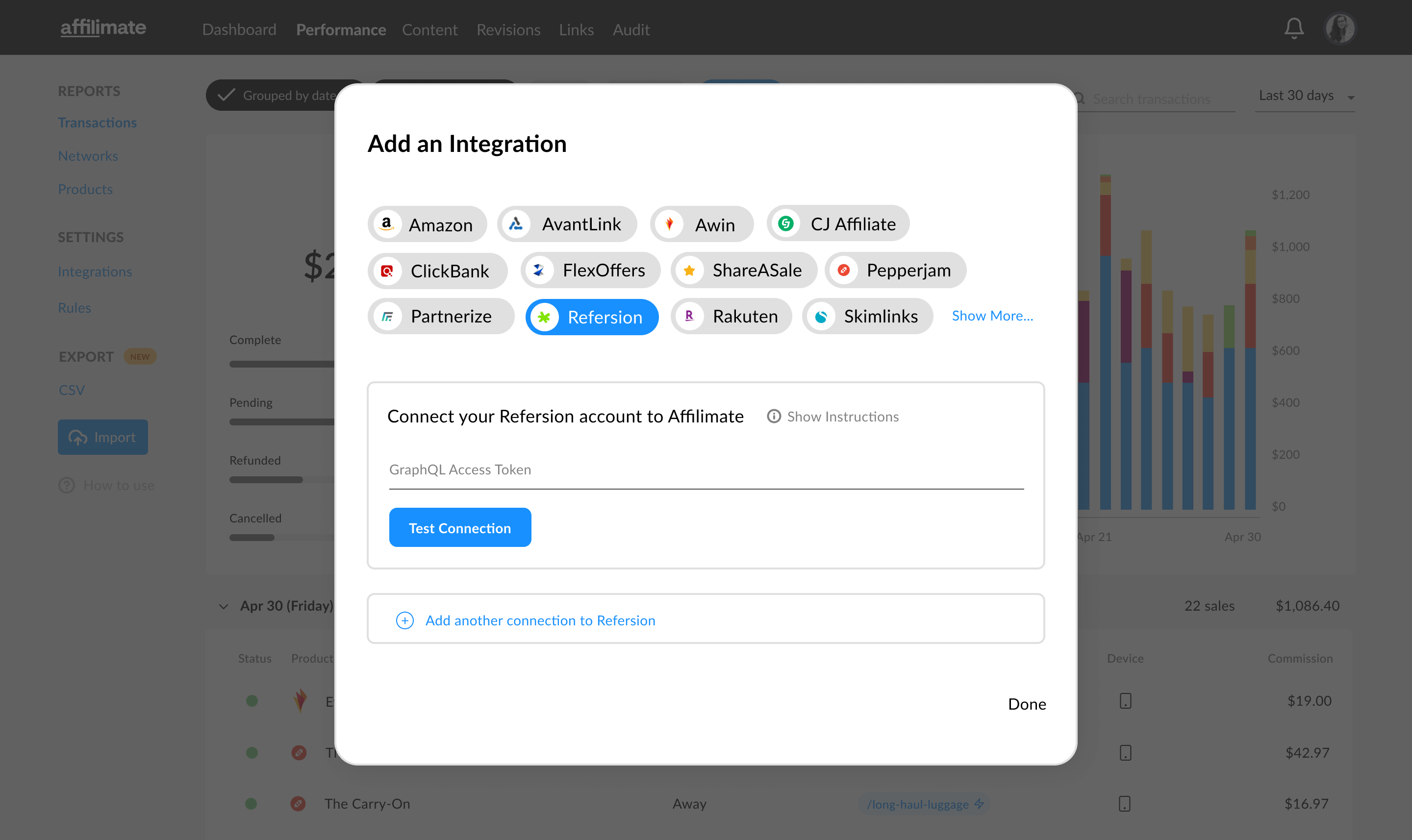Click the selected Refersion integration chip

592,317
